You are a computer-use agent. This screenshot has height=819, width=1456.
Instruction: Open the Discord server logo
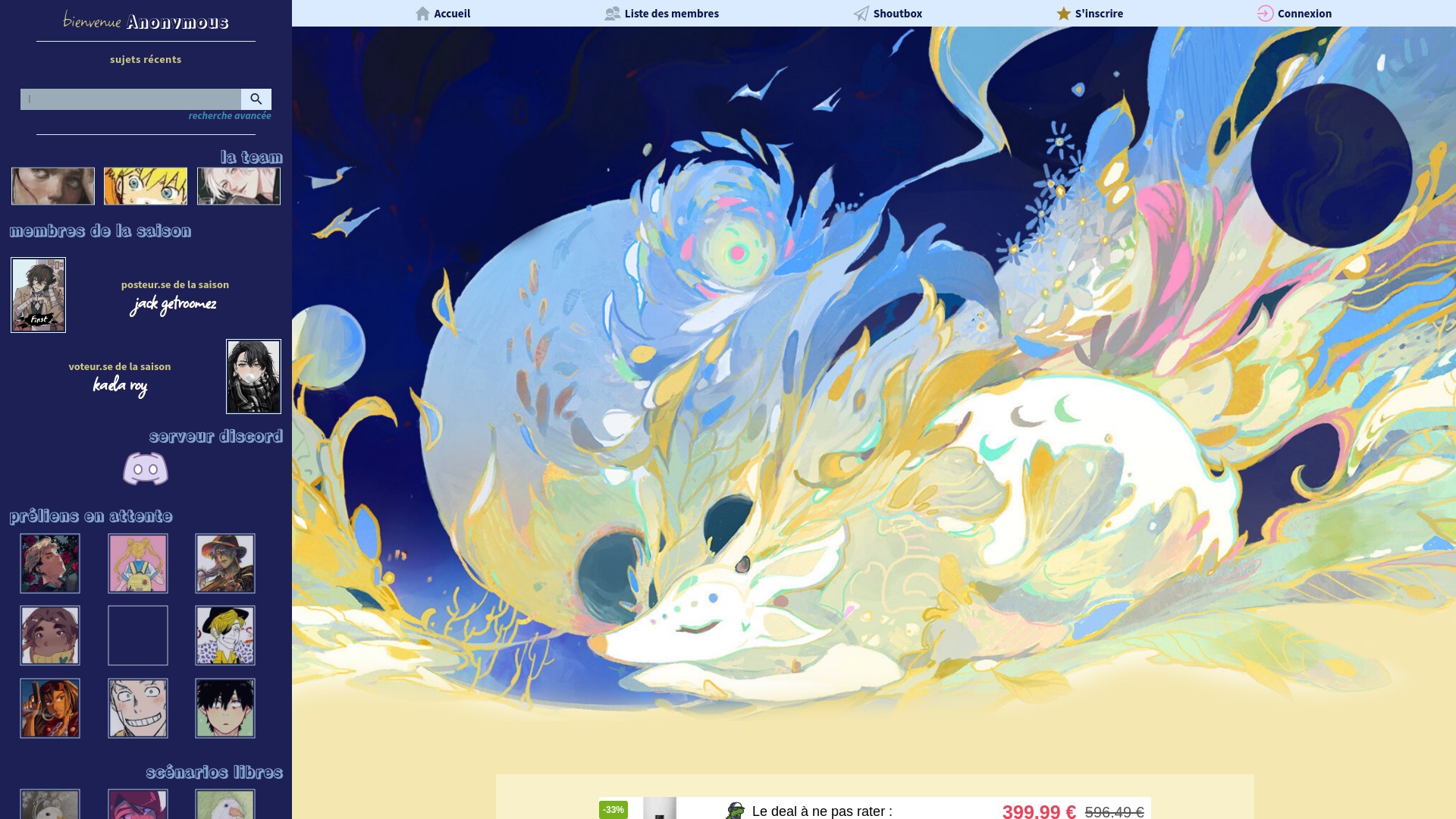click(146, 469)
